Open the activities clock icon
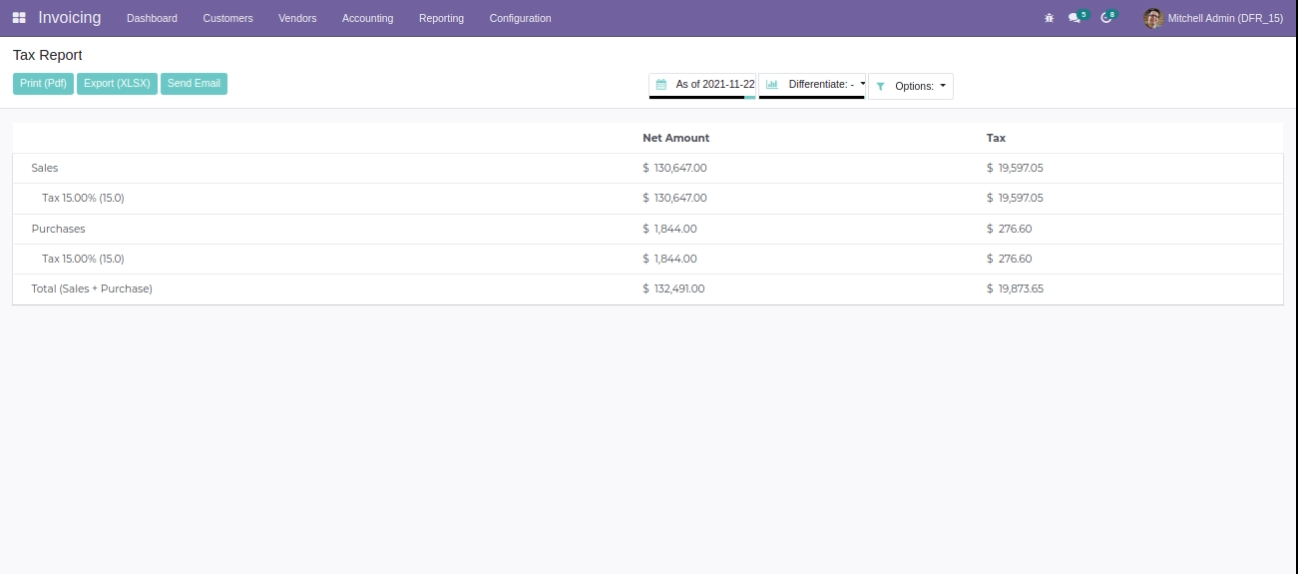 click(1107, 18)
